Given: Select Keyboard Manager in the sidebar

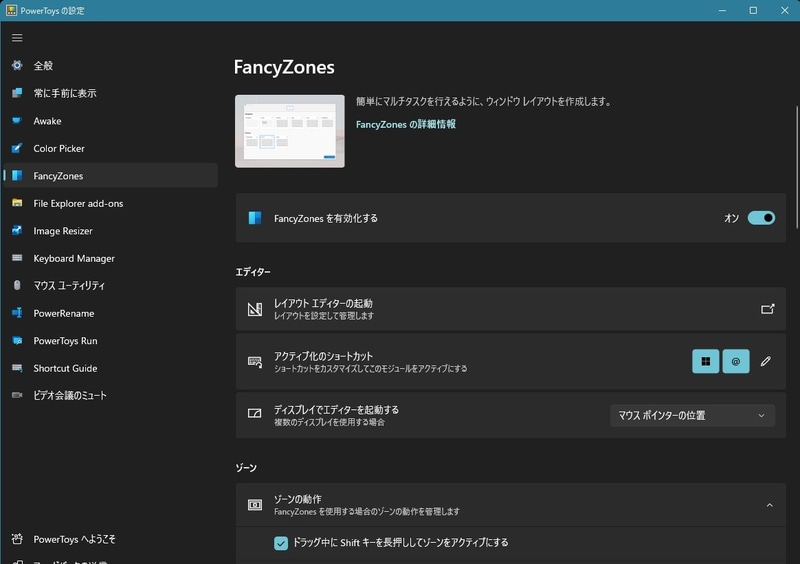Looking at the screenshot, I should (111, 258).
